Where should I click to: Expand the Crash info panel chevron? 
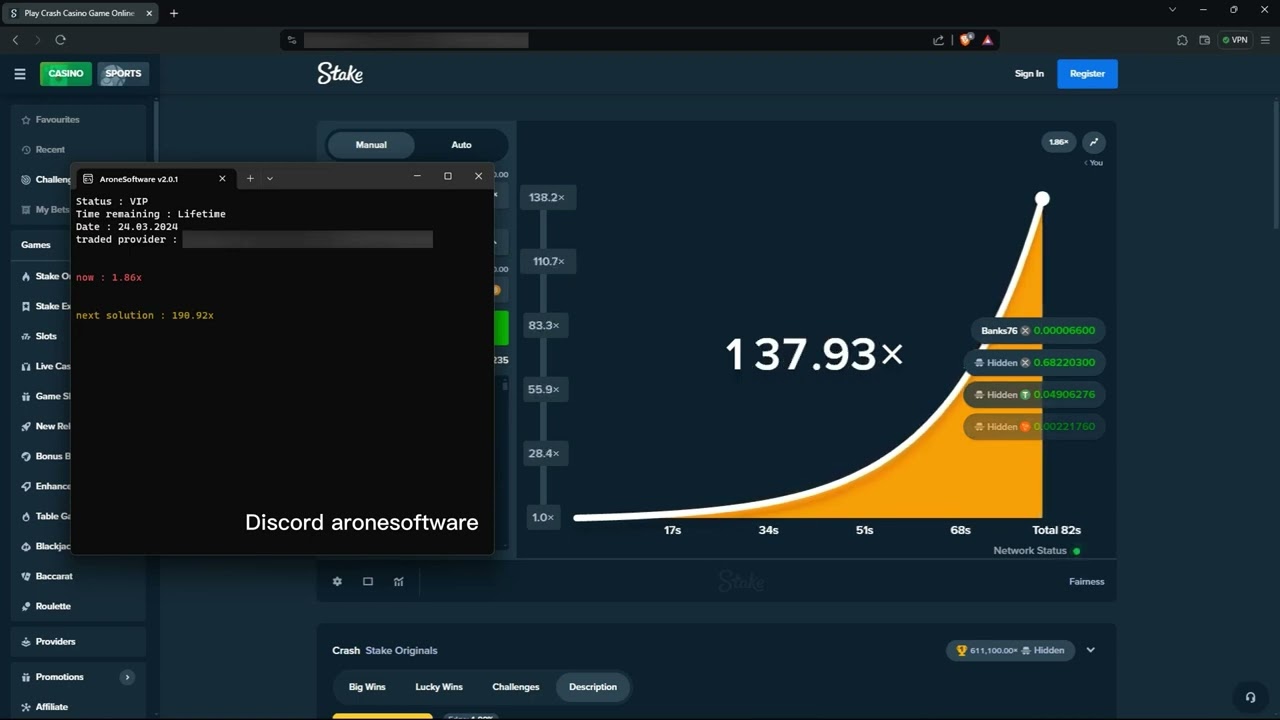[x=1091, y=650]
